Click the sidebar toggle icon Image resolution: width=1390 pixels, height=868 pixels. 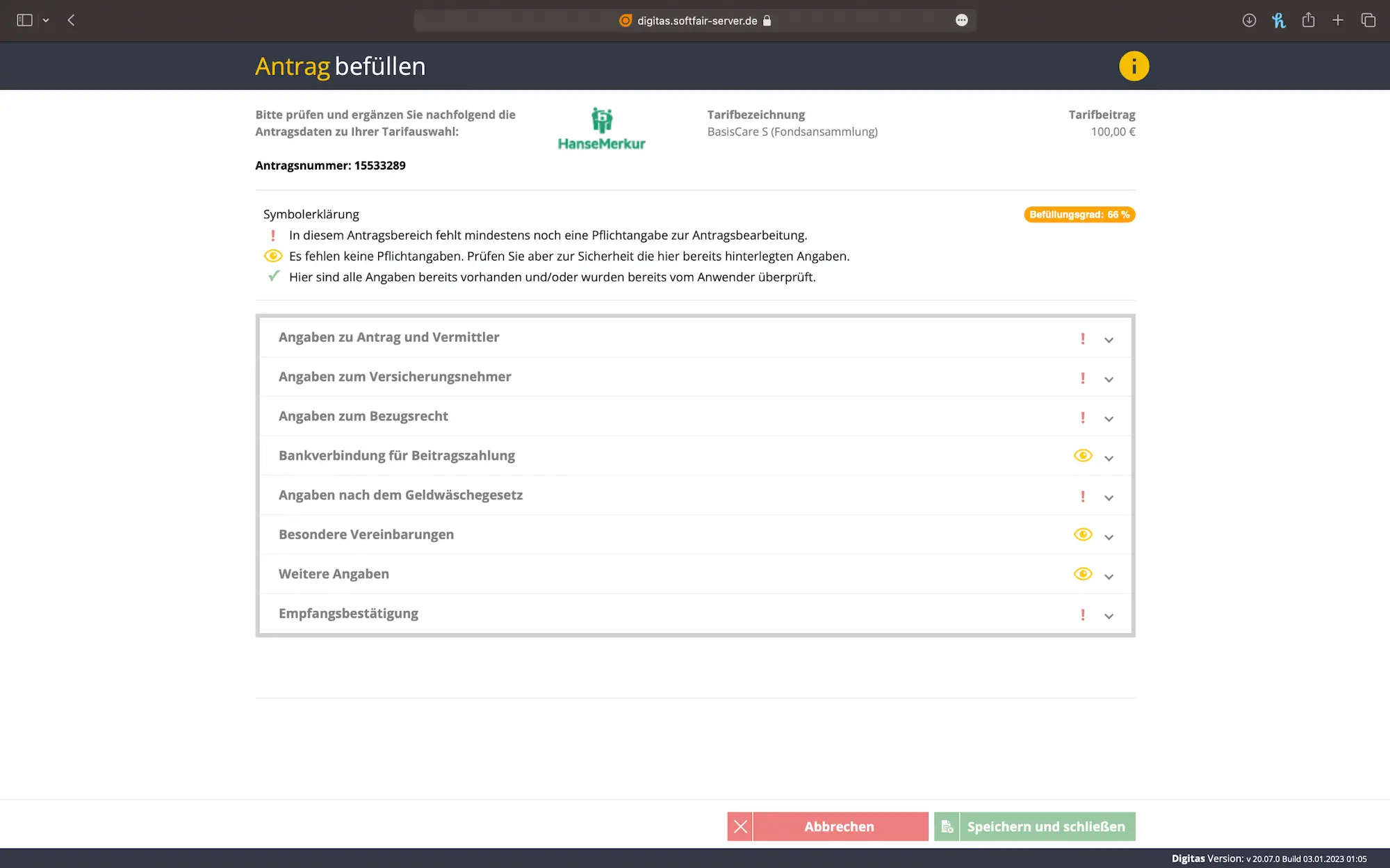(x=24, y=20)
